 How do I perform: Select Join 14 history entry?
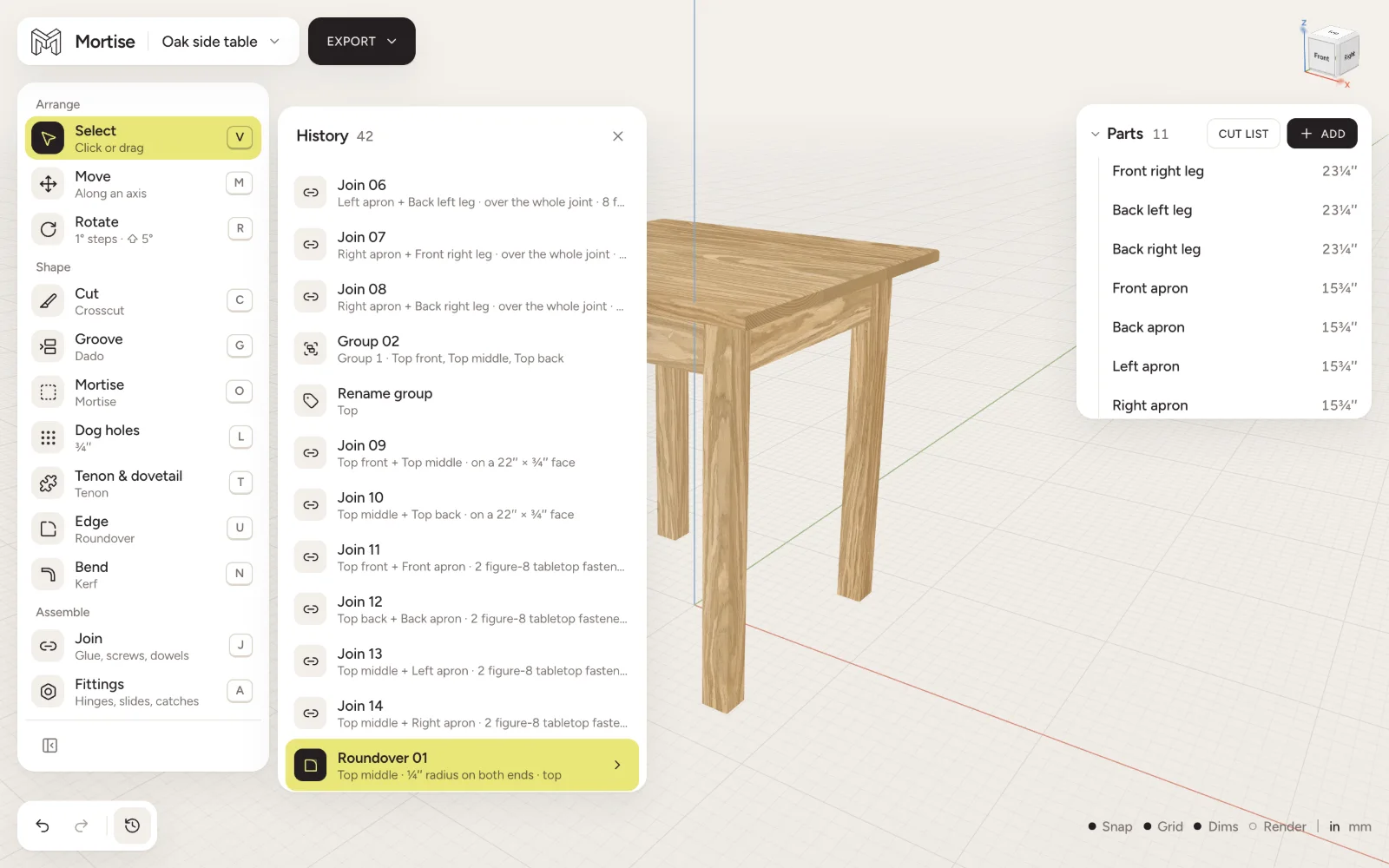click(462, 713)
